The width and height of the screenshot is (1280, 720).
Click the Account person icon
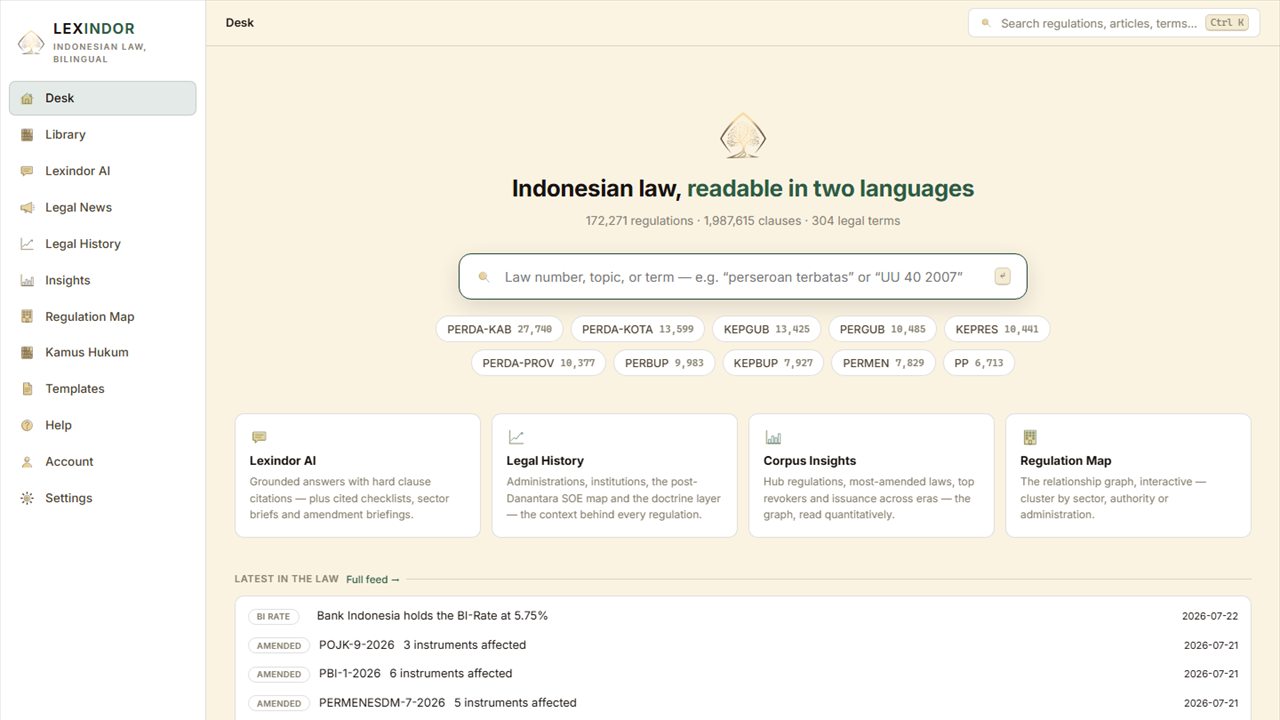(x=27, y=462)
